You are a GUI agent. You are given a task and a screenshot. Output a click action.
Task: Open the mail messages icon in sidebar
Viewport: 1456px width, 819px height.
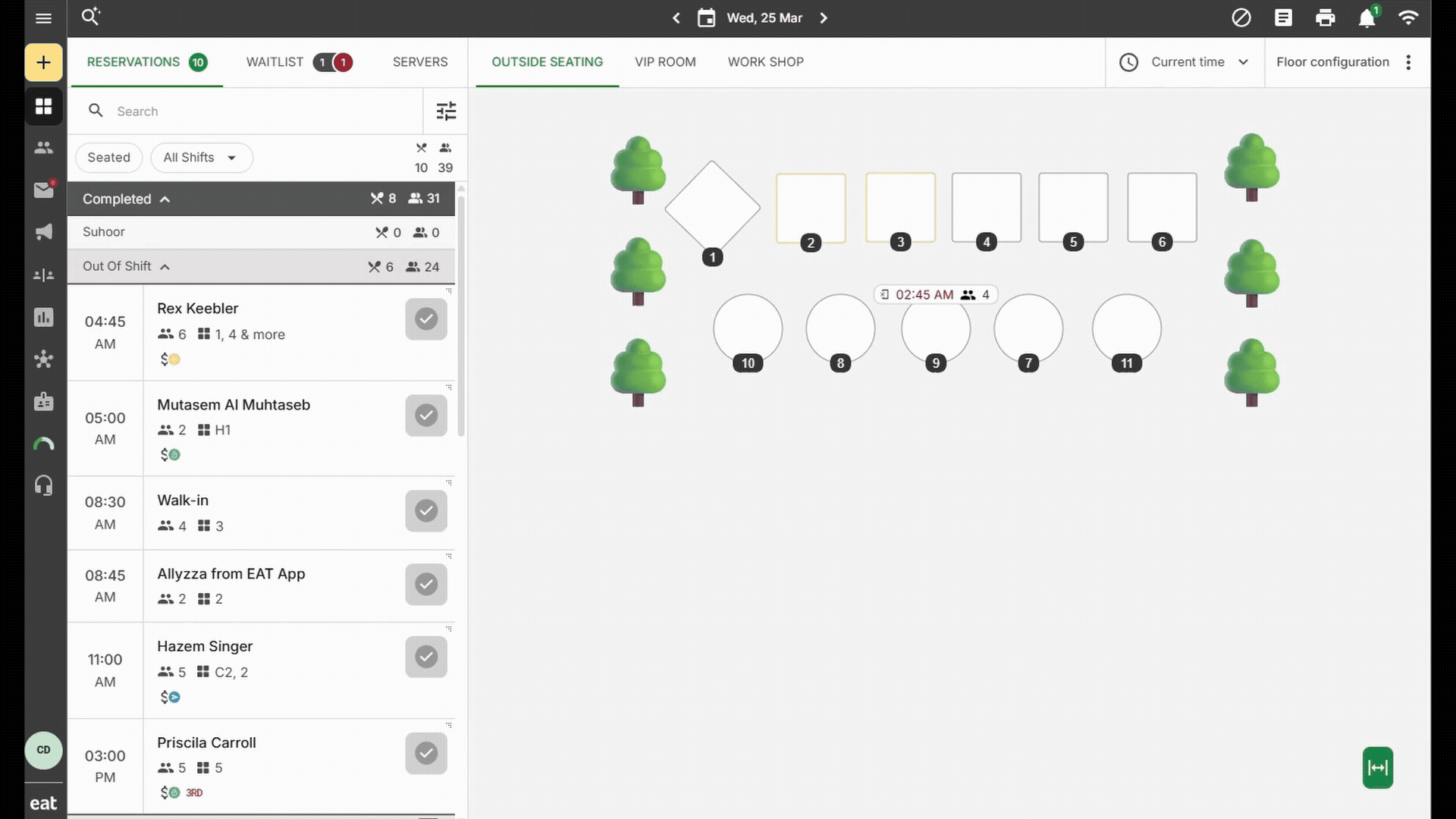(x=43, y=190)
